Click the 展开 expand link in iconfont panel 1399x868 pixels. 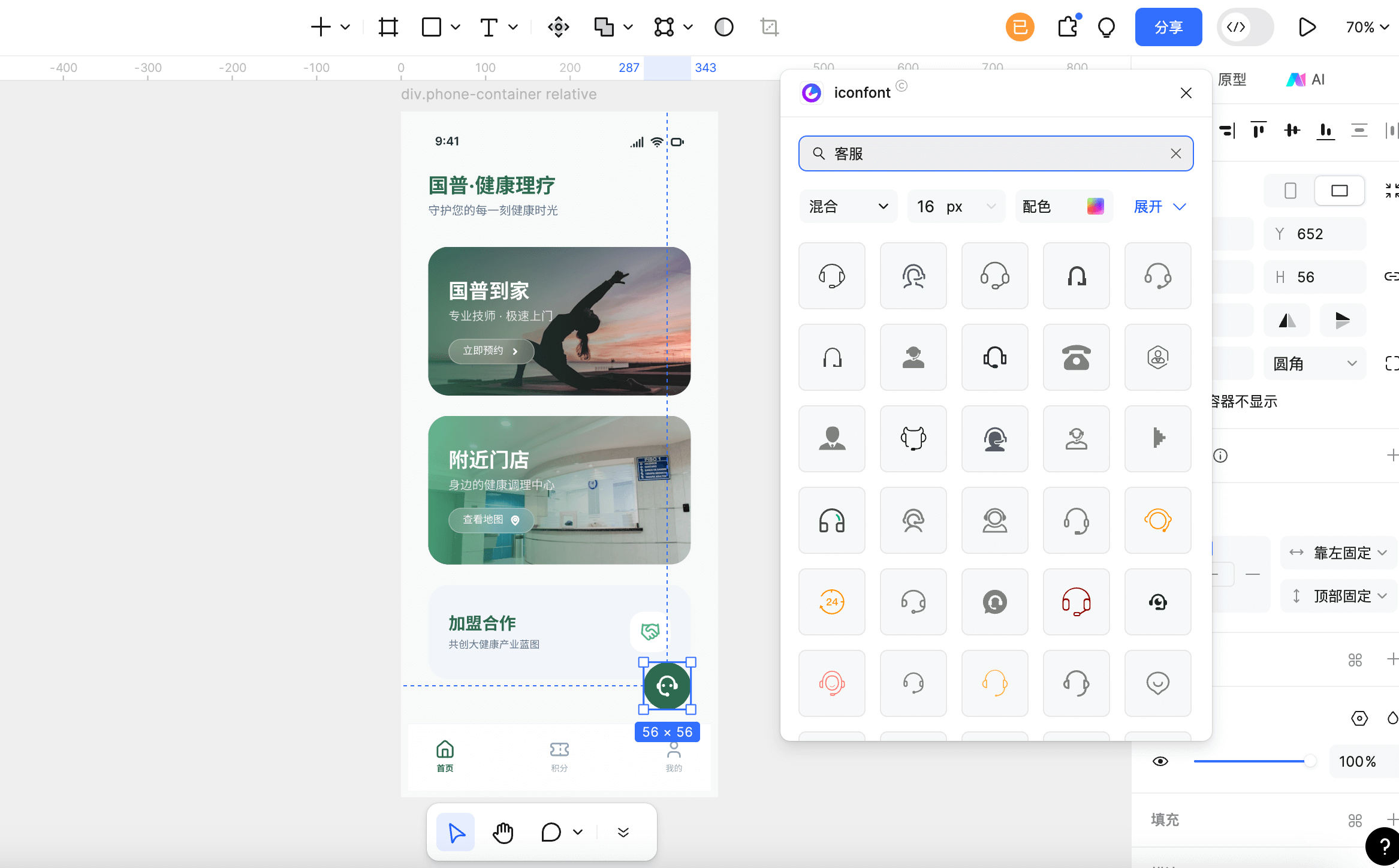1159,206
